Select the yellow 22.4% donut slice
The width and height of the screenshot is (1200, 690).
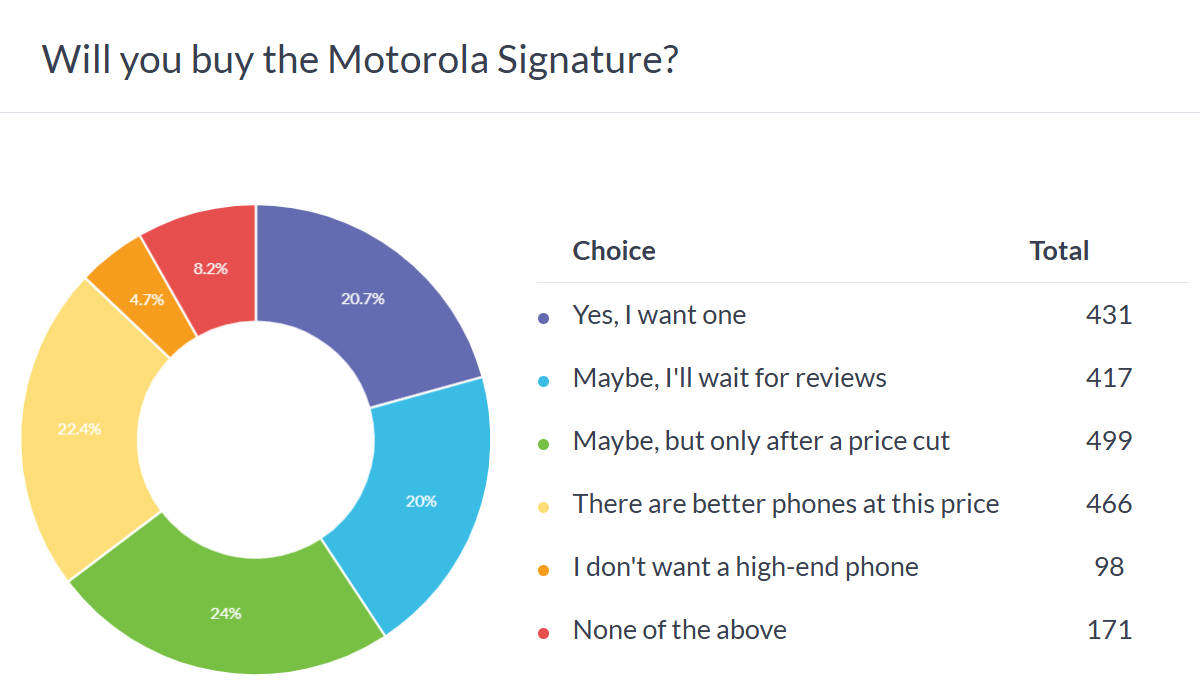tap(80, 430)
